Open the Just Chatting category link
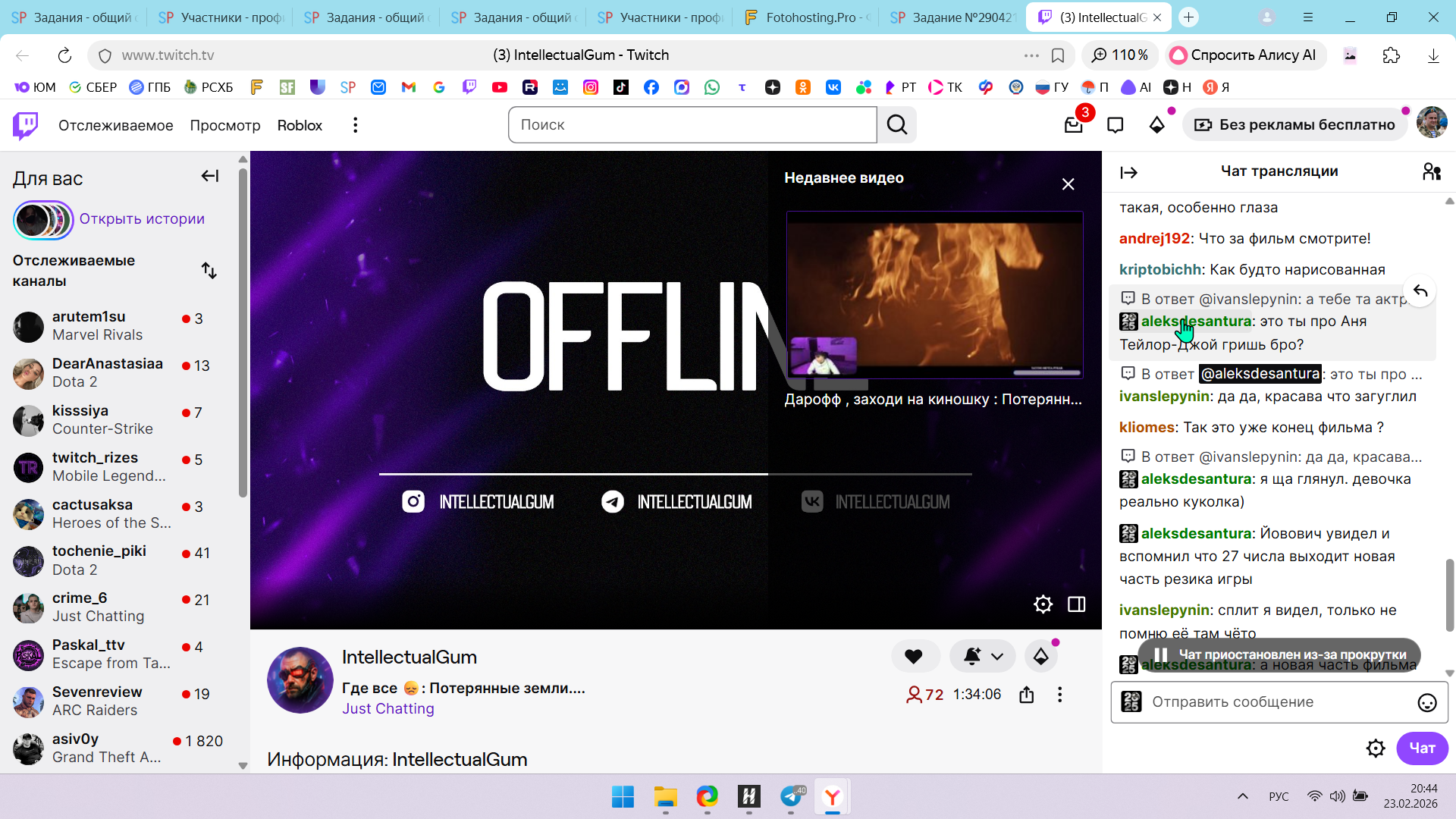This screenshot has width=1456, height=819. (388, 708)
